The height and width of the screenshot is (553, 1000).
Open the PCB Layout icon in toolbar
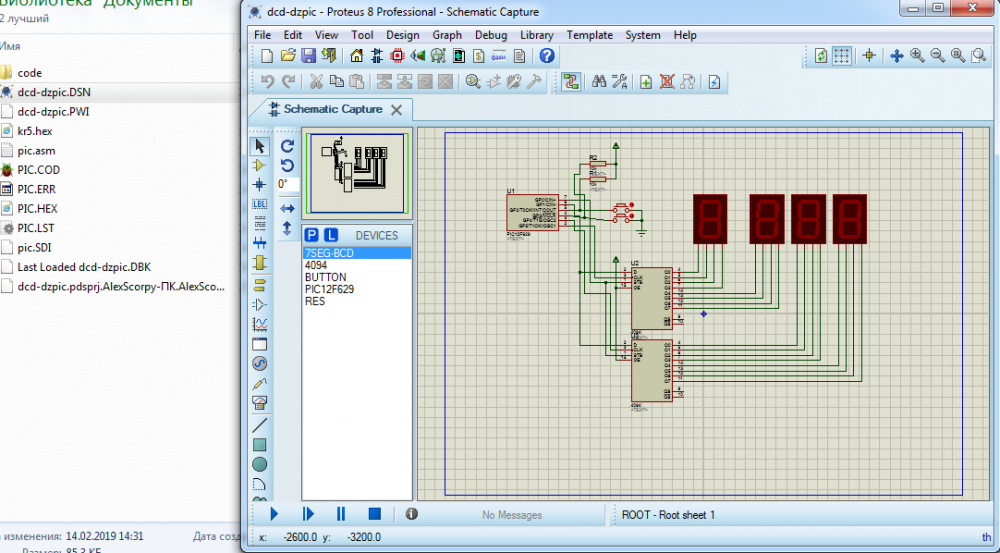395,56
